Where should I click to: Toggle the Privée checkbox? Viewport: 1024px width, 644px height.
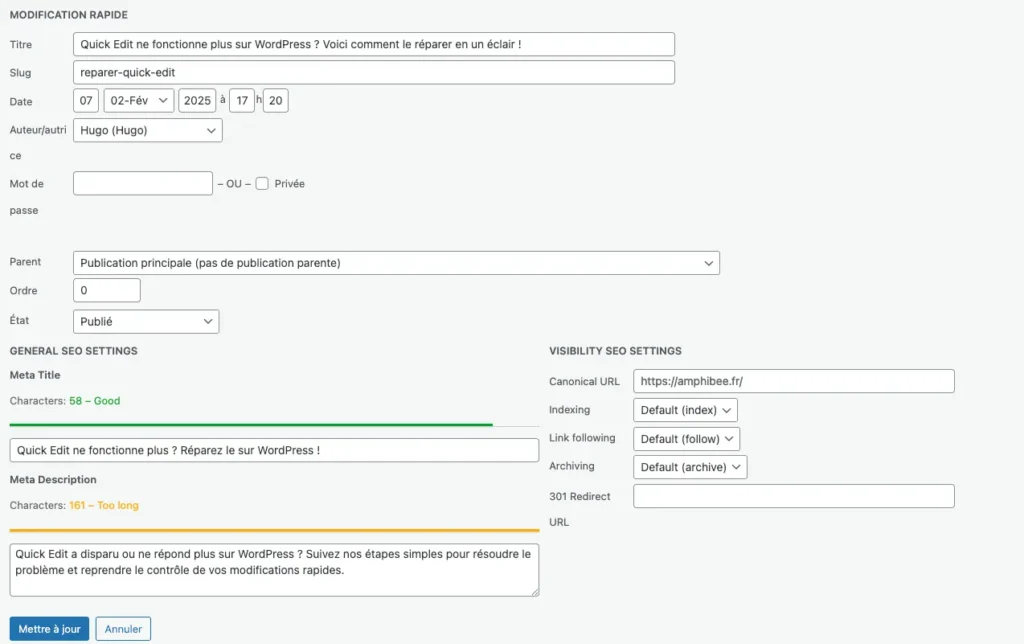262,184
